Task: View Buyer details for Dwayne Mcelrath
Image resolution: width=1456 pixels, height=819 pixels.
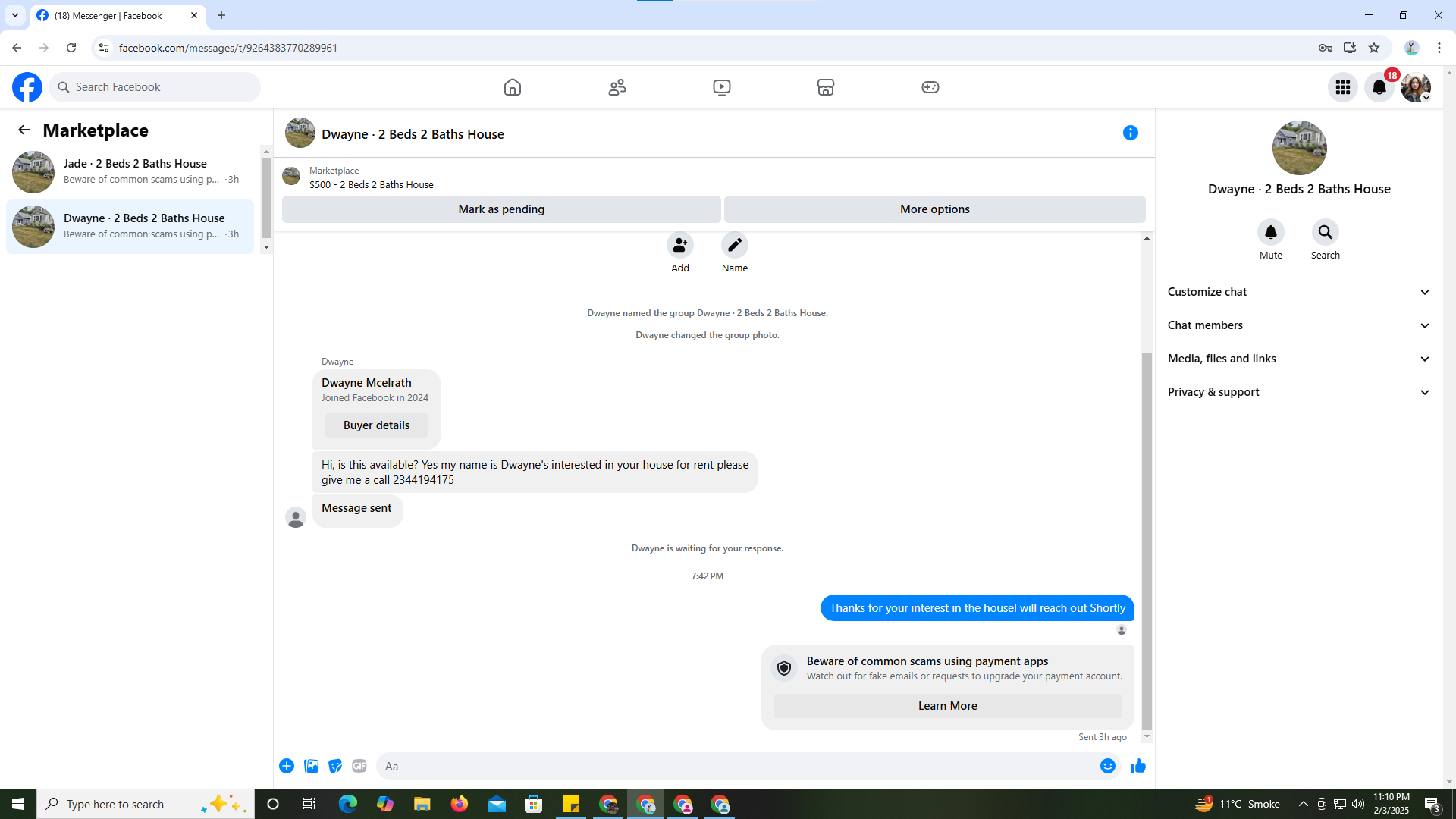Action: click(376, 425)
